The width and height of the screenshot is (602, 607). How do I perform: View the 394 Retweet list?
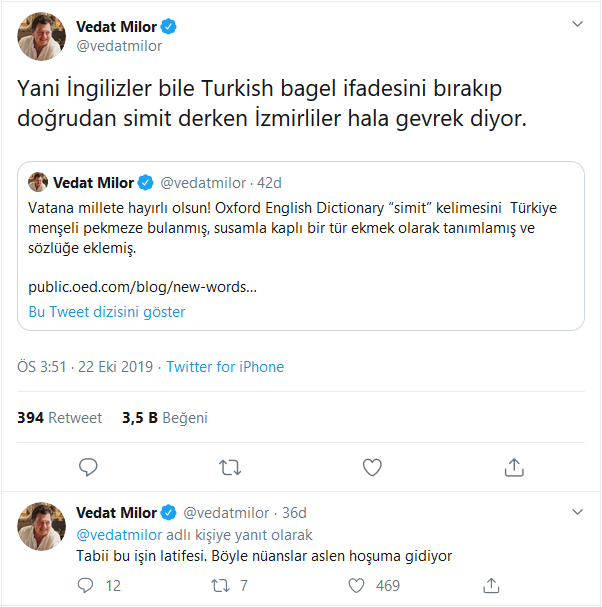(60, 418)
